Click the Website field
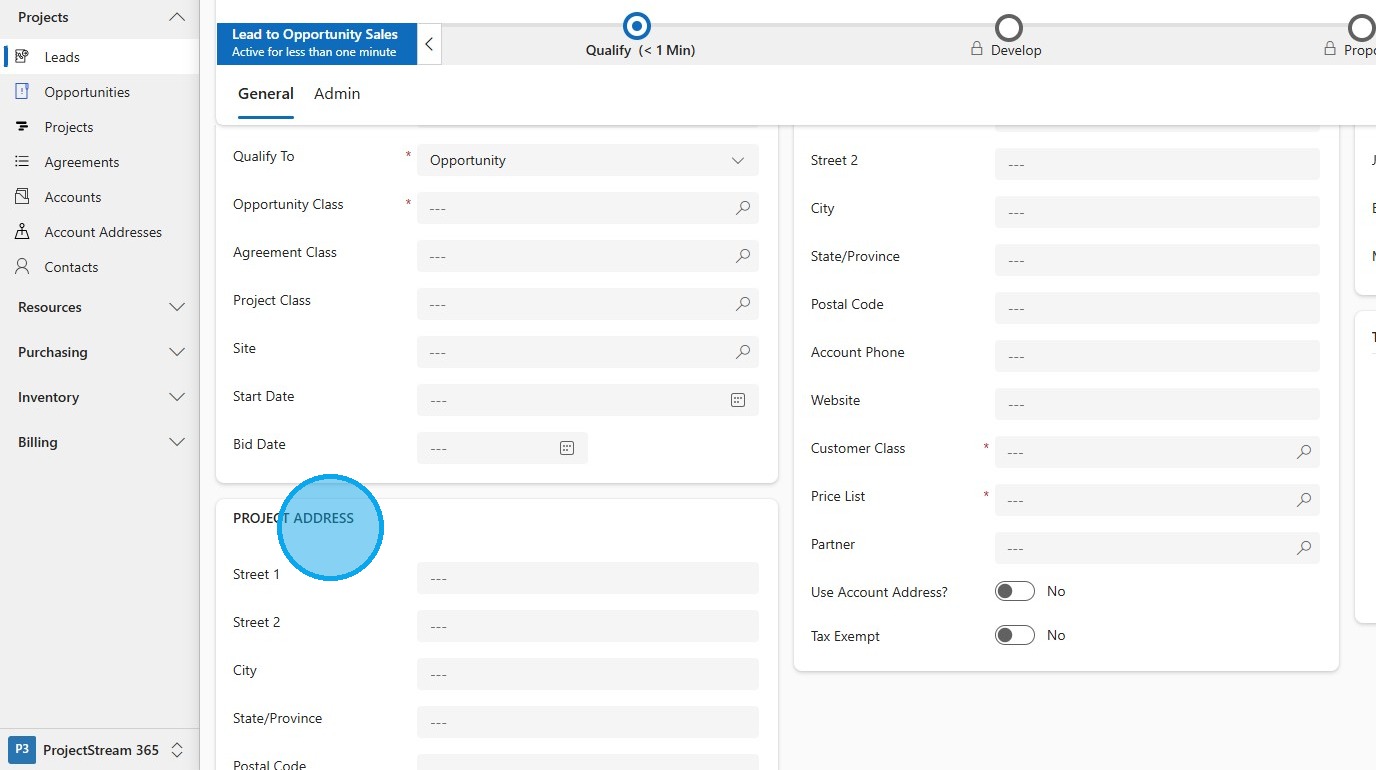The height and width of the screenshot is (770, 1376). pos(1157,404)
